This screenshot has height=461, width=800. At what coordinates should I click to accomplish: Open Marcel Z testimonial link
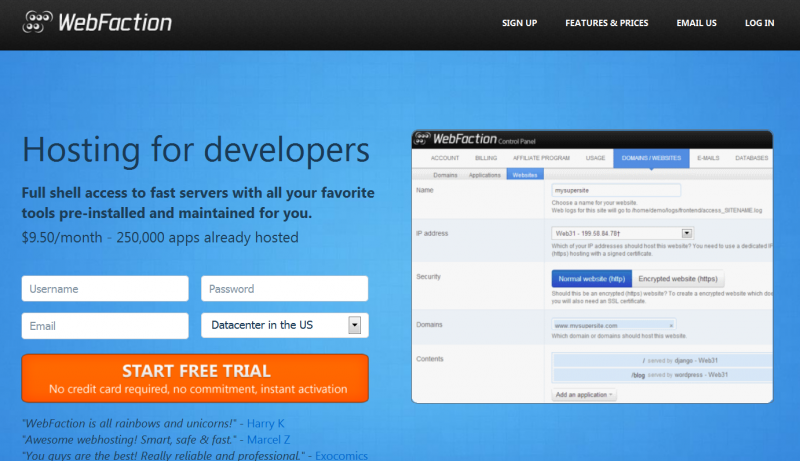pyautogui.click(x=268, y=440)
